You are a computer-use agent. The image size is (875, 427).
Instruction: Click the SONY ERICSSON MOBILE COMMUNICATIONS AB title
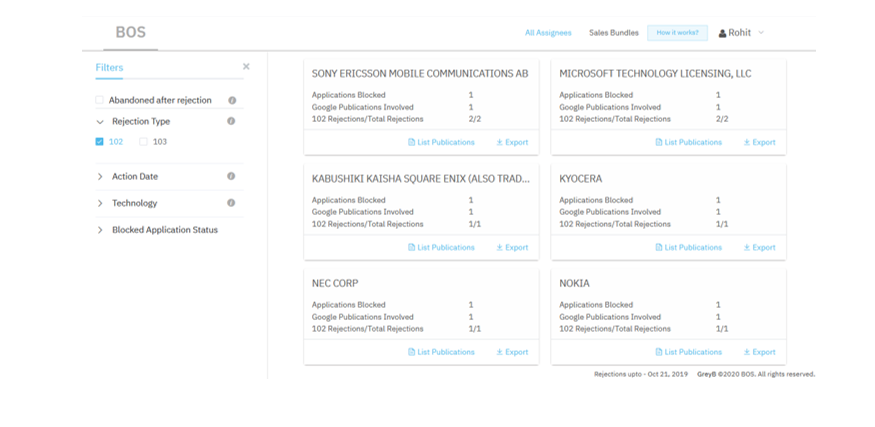tap(420, 74)
